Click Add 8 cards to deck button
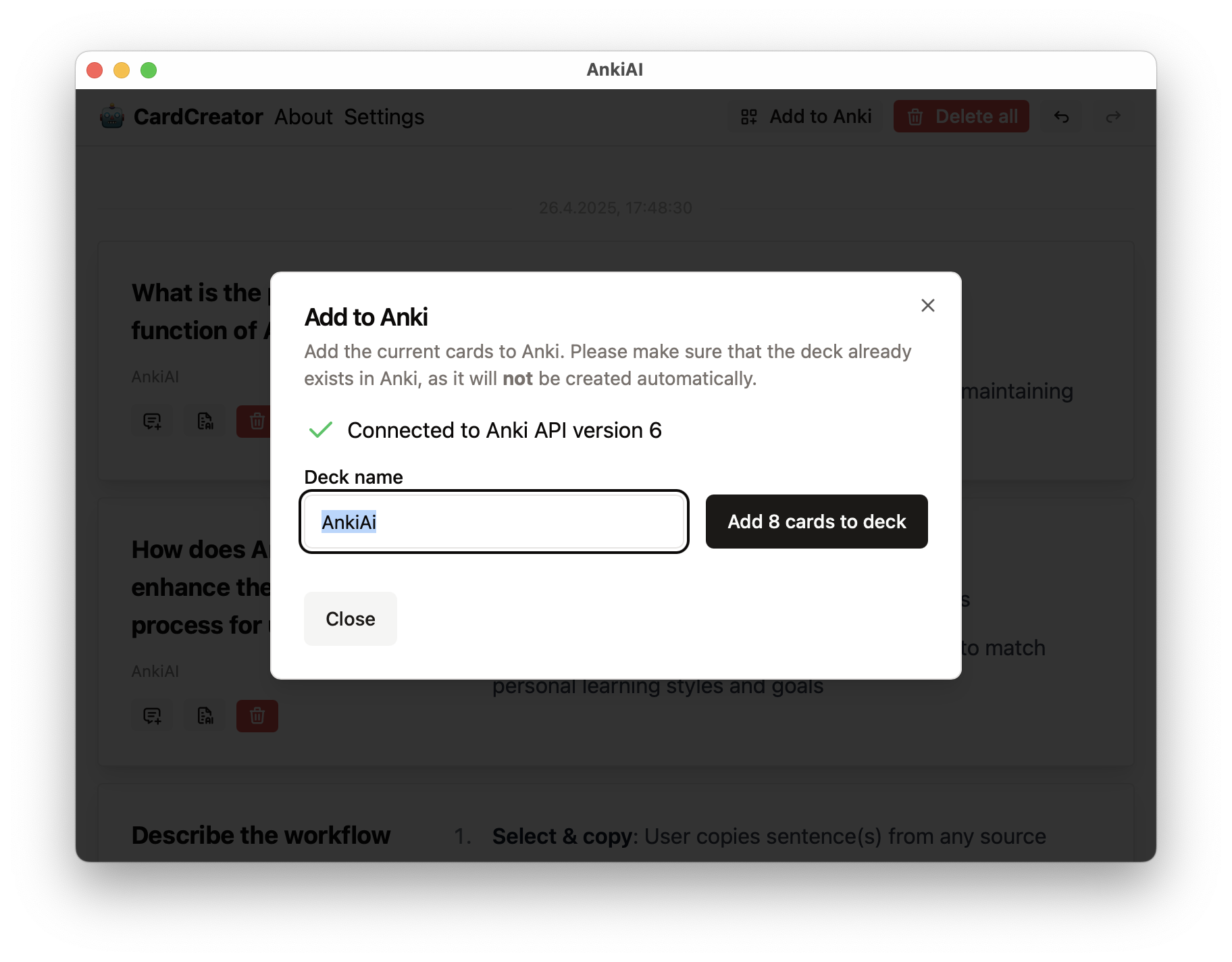This screenshot has width=1232, height=962. pos(816,522)
